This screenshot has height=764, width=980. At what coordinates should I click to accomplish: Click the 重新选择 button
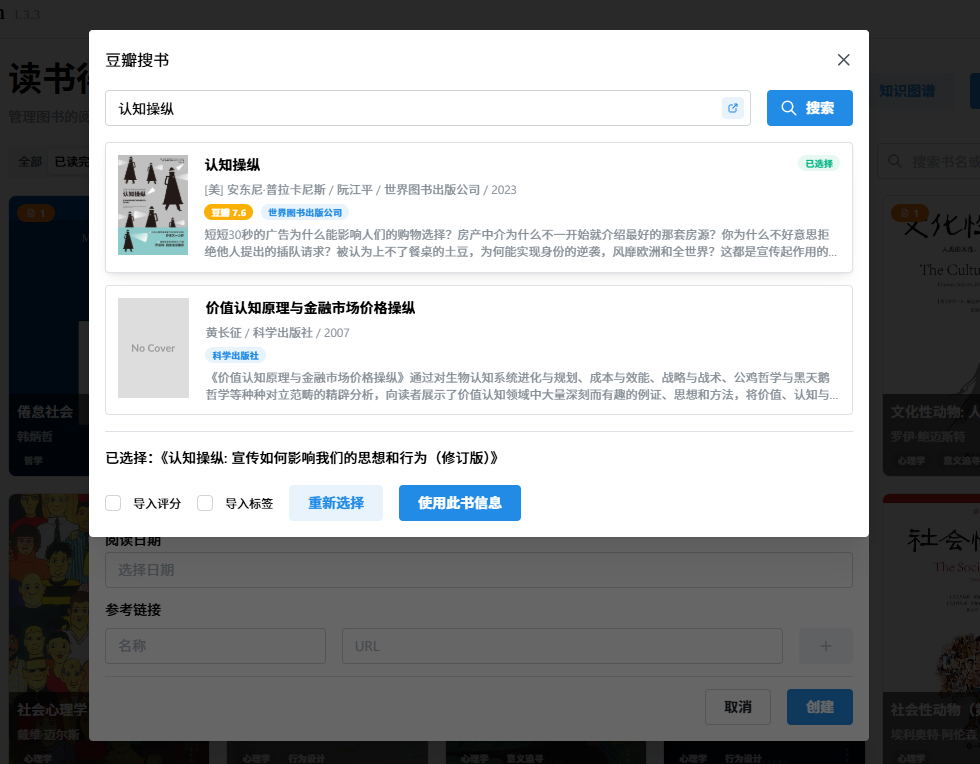337,503
